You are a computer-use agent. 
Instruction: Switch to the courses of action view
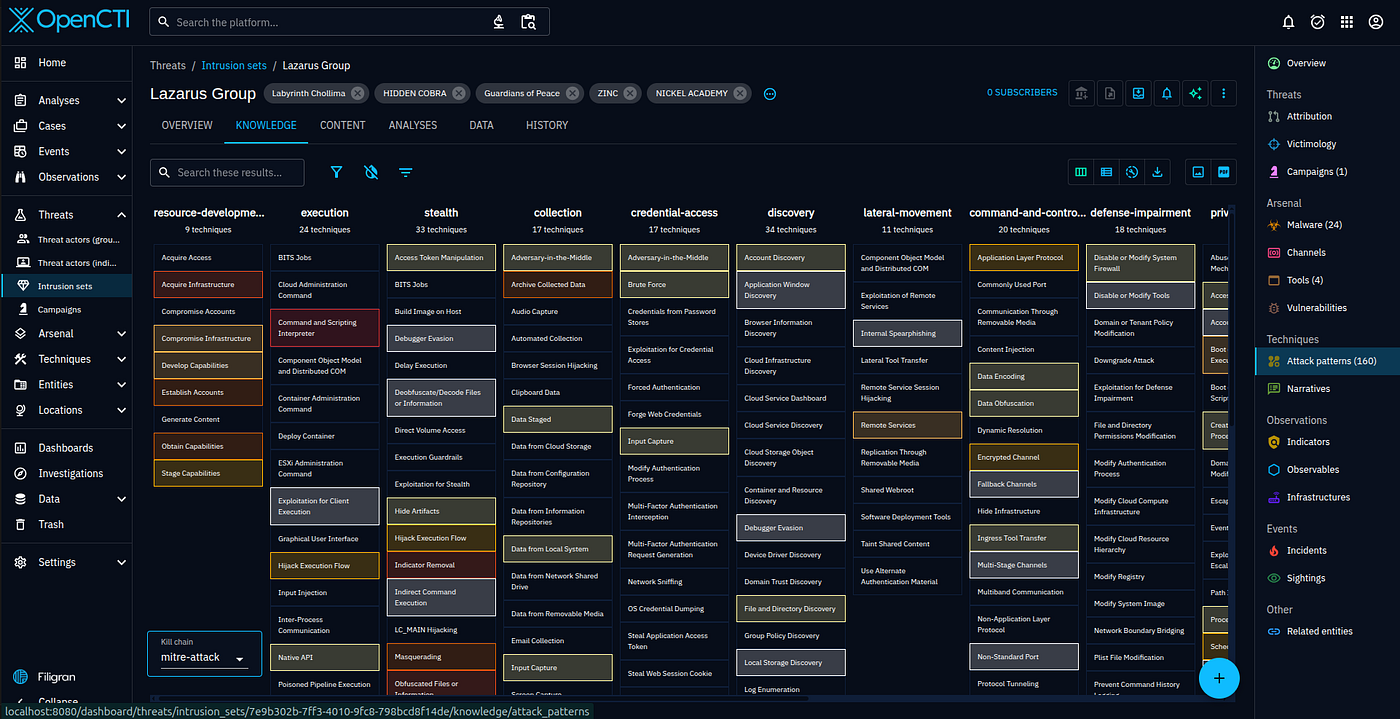(1132, 172)
